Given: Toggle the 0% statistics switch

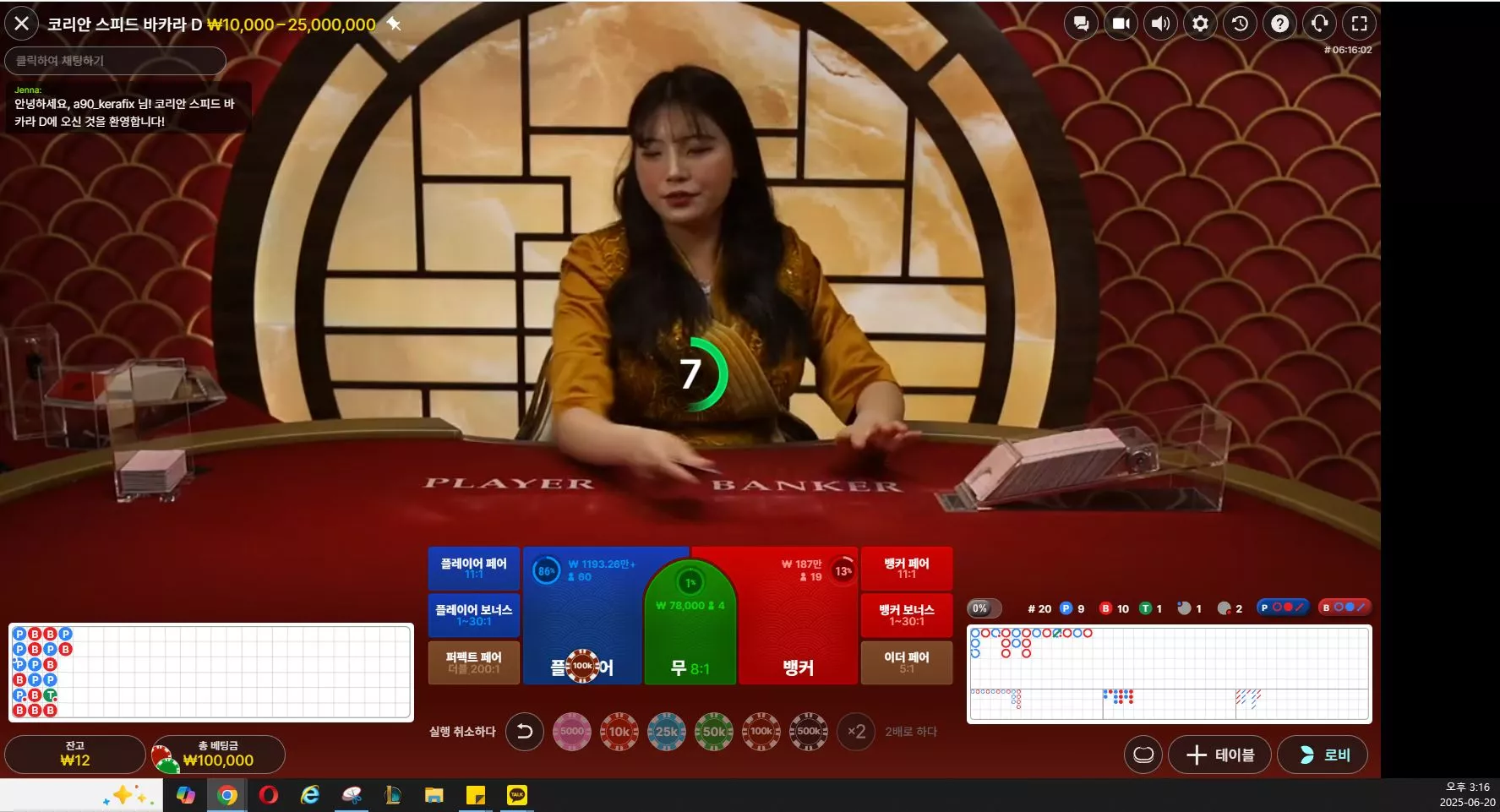Looking at the screenshot, I should pos(984,608).
